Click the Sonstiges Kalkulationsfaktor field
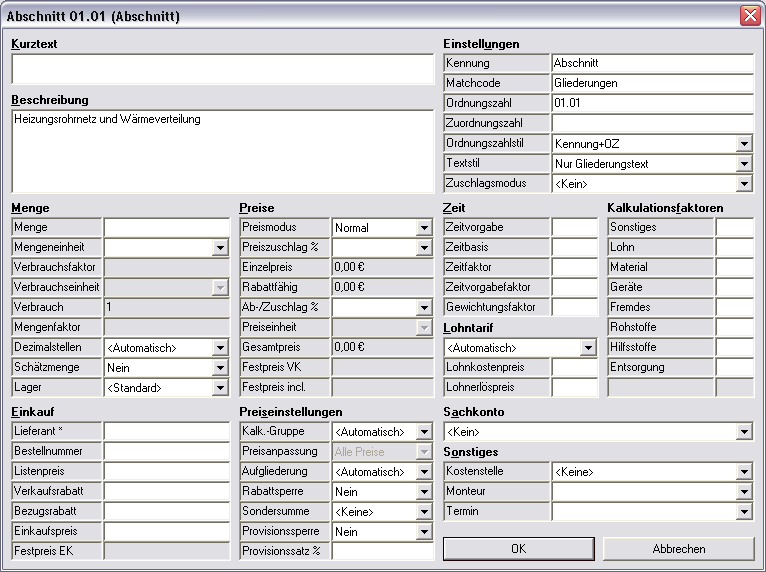 click(x=735, y=227)
